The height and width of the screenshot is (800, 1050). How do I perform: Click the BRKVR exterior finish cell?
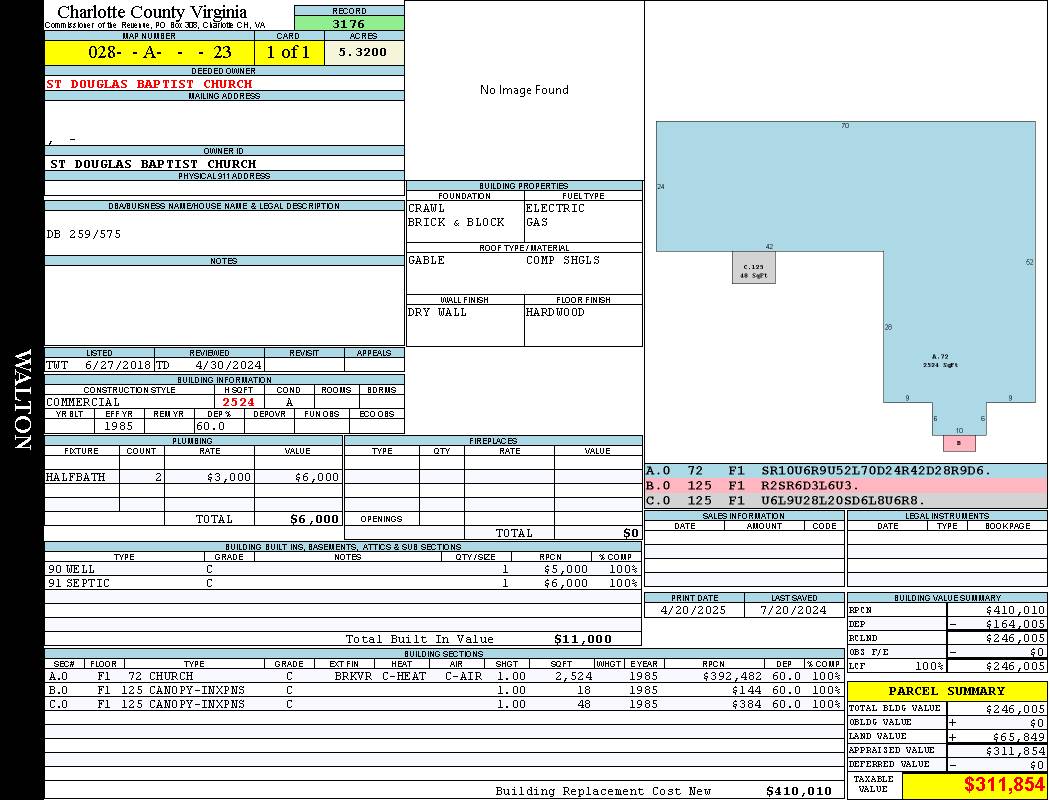click(x=354, y=677)
